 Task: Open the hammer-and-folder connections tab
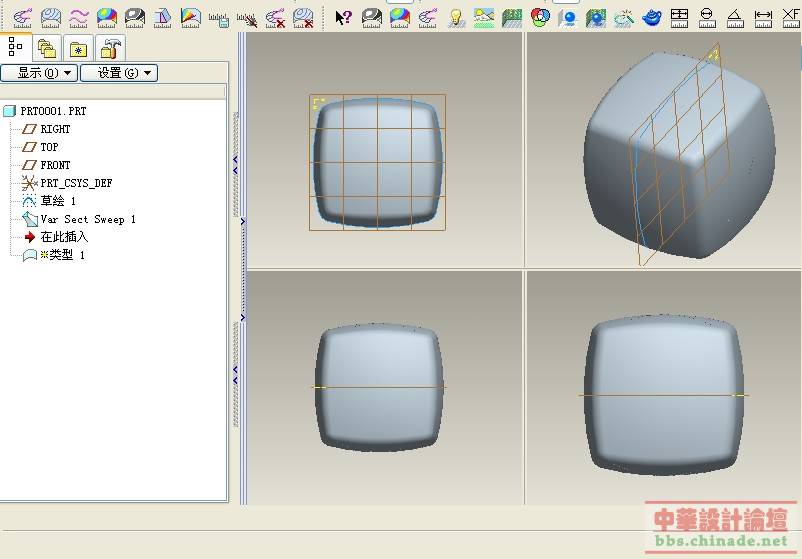coord(111,47)
